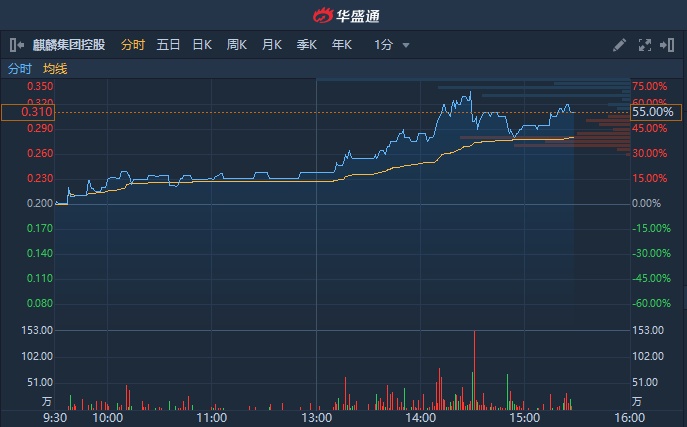This screenshot has height=427, width=687.
Task: Switch to the 年K yearly chart
Action: click(x=342, y=45)
